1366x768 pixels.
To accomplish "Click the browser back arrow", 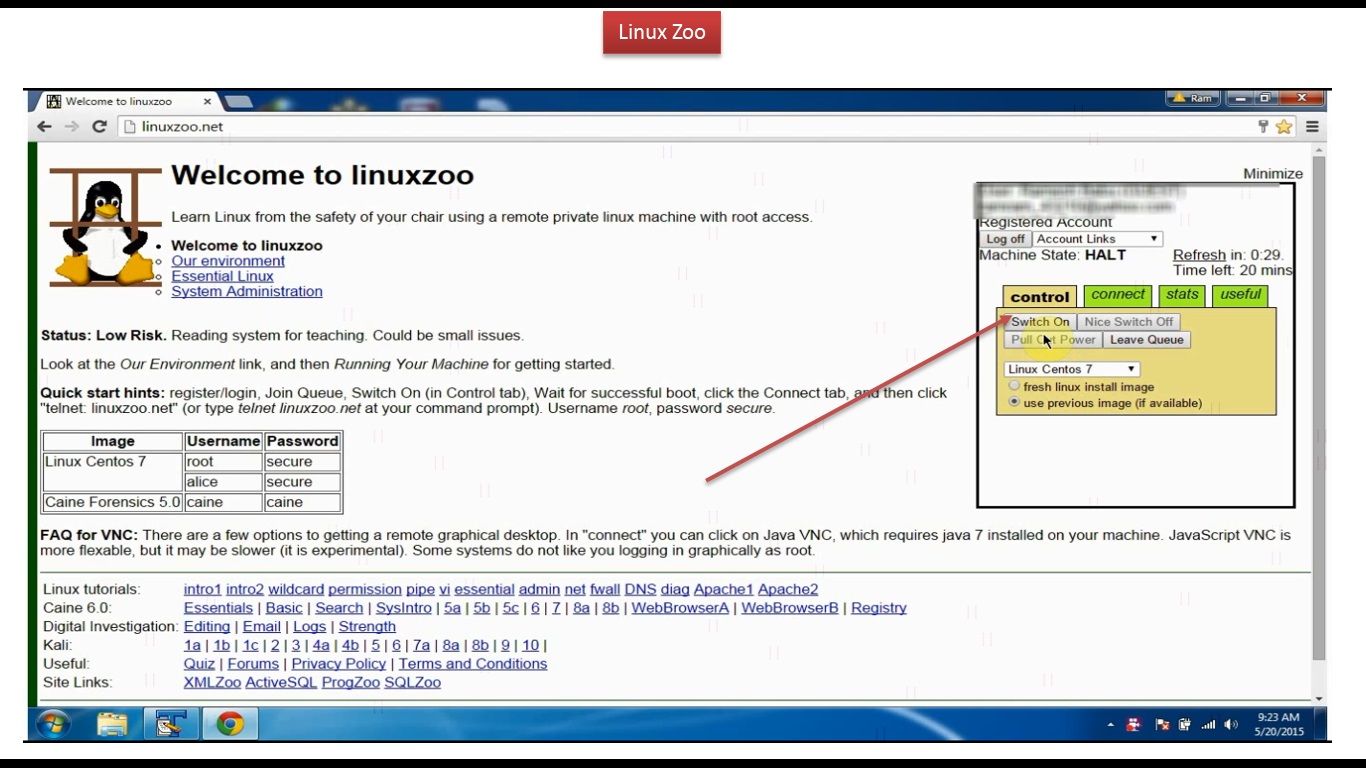I will pos(44,127).
